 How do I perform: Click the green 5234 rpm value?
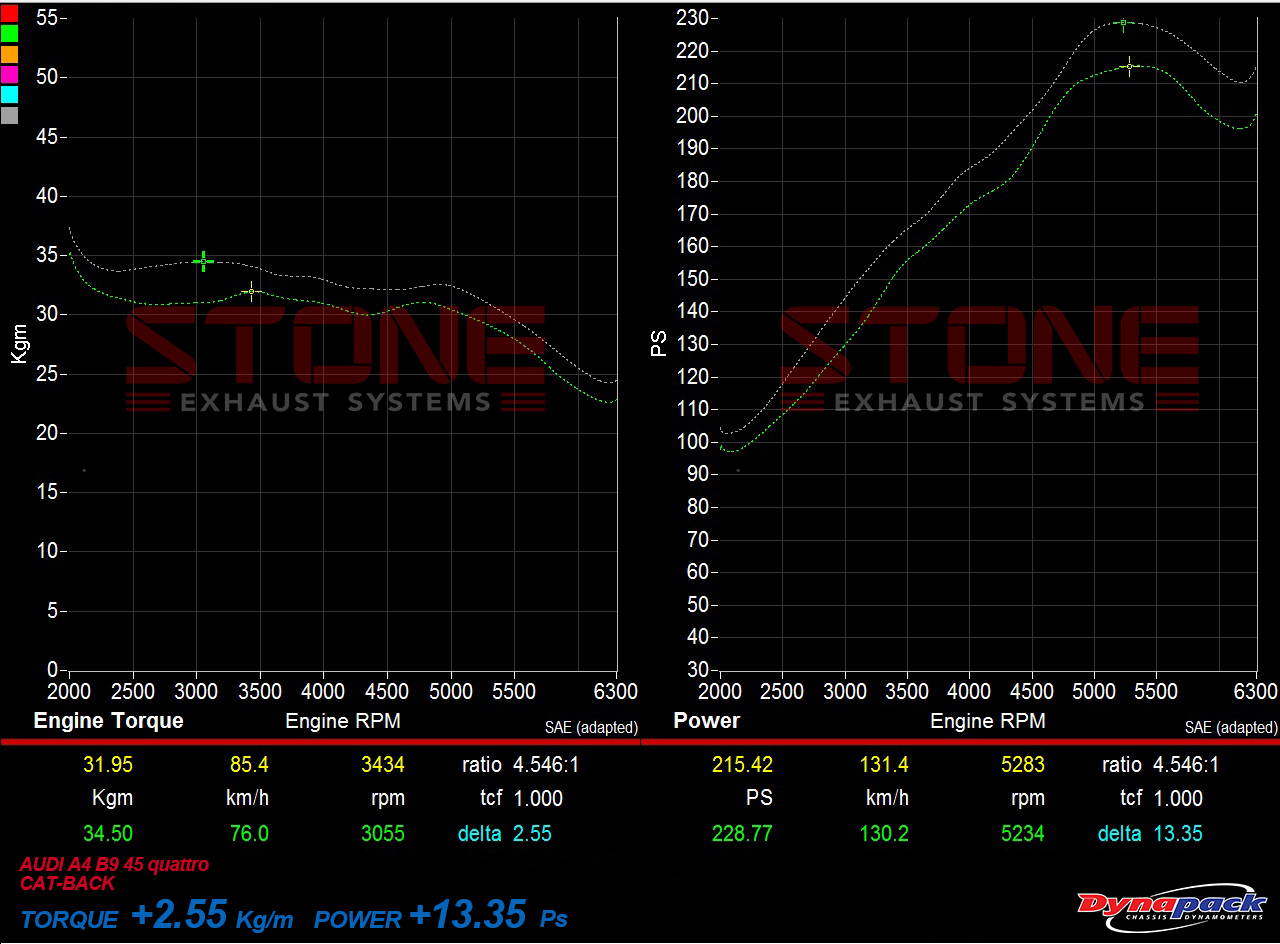click(1023, 833)
